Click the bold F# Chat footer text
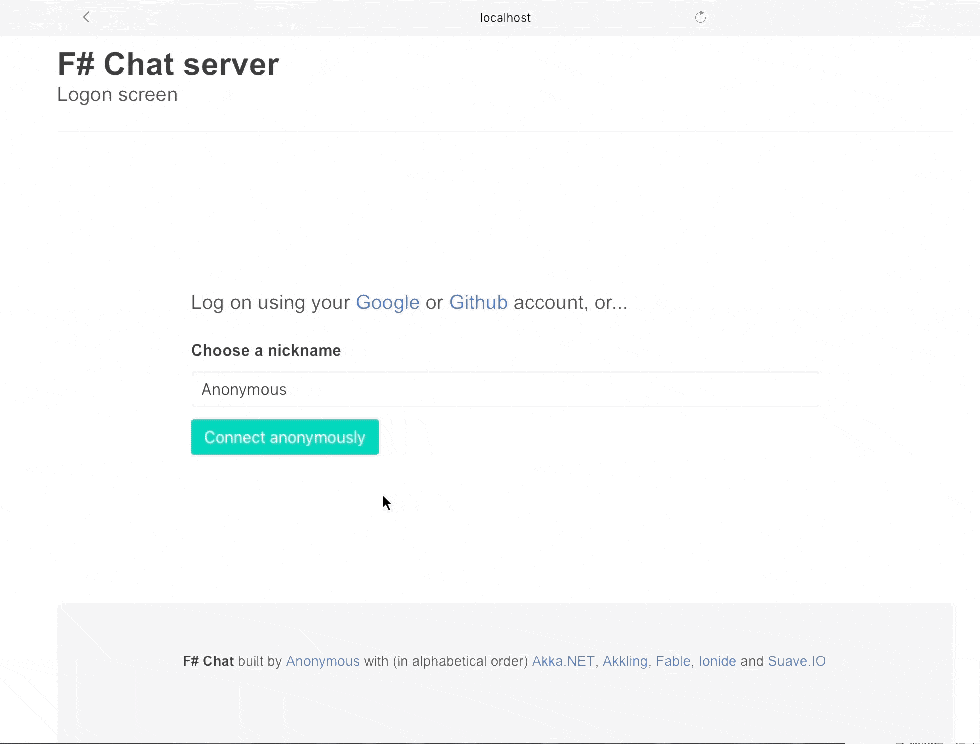Screen dimensions: 980x744 pyautogui.click(x=208, y=661)
